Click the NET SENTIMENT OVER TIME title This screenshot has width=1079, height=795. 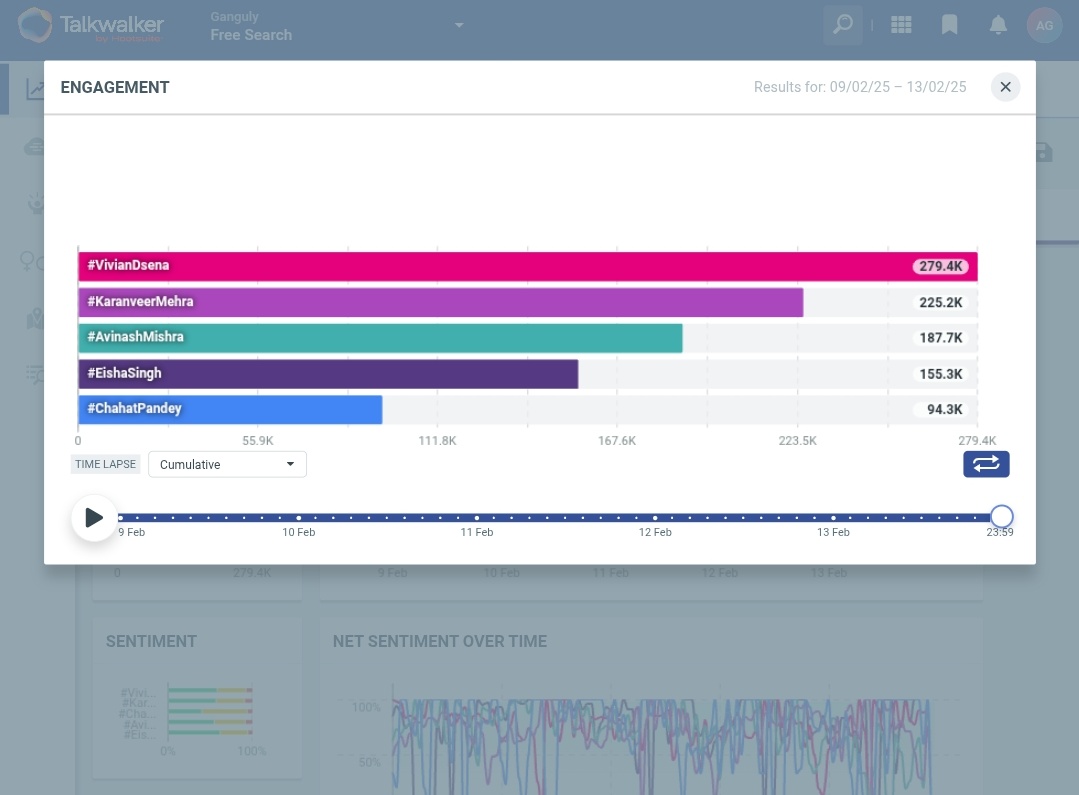[440, 642]
